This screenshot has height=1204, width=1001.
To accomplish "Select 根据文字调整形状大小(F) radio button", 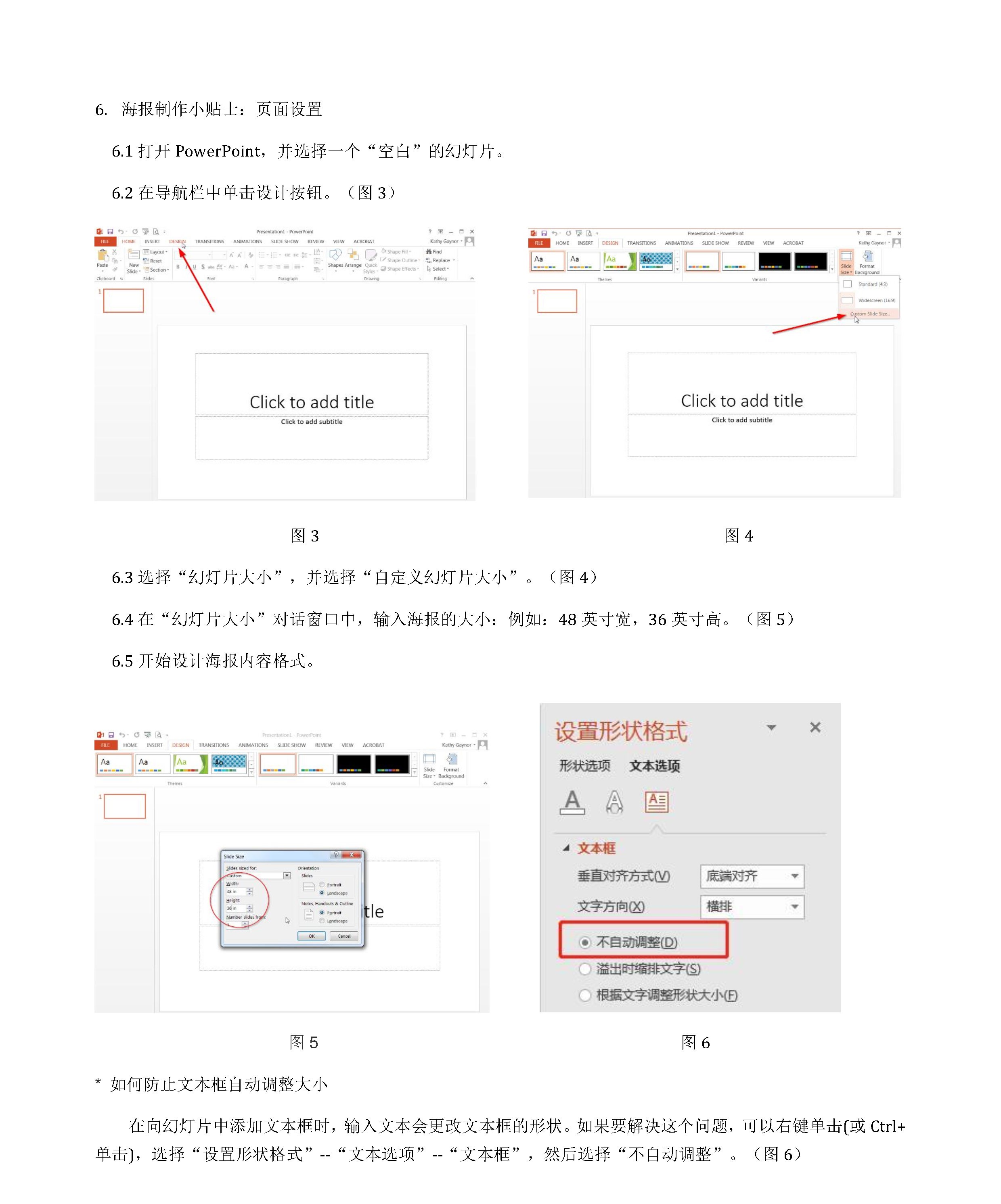I will (x=584, y=995).
